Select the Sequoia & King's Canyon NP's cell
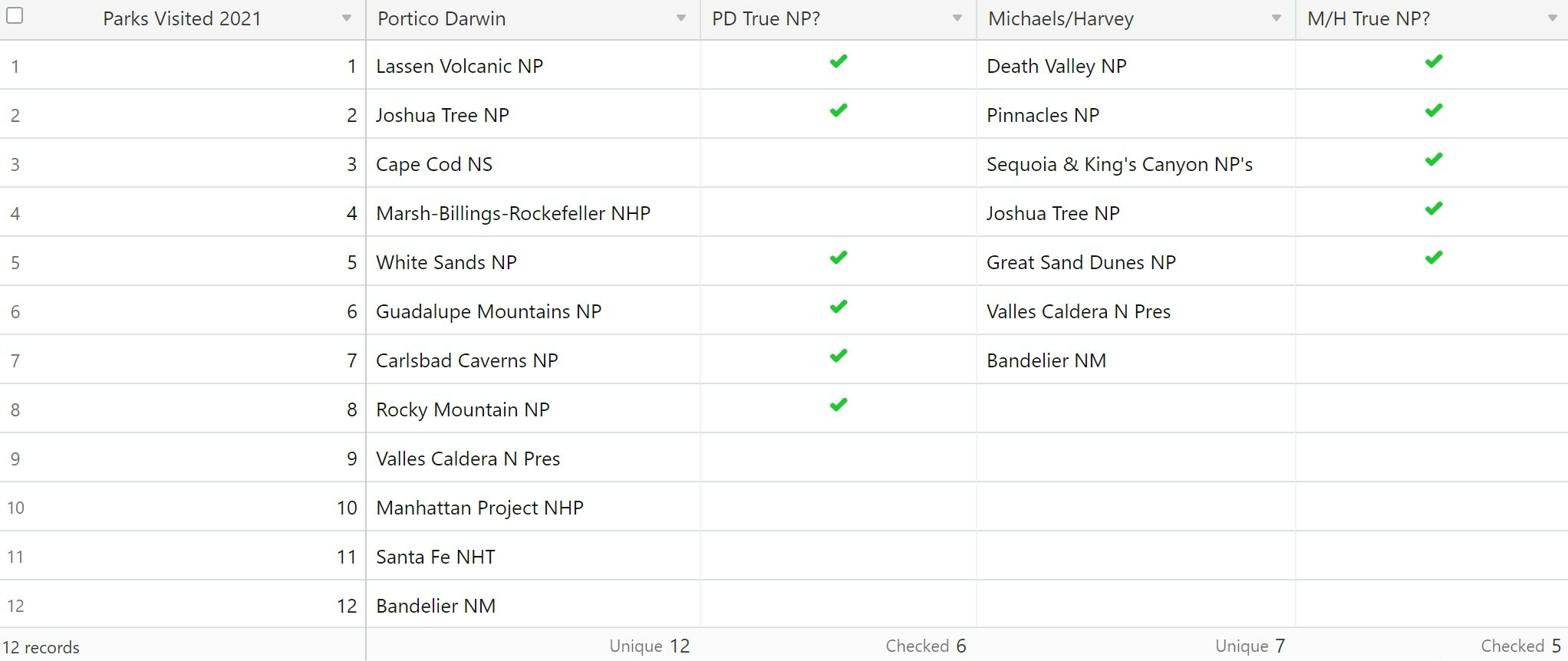 [x=1136, y=163]
